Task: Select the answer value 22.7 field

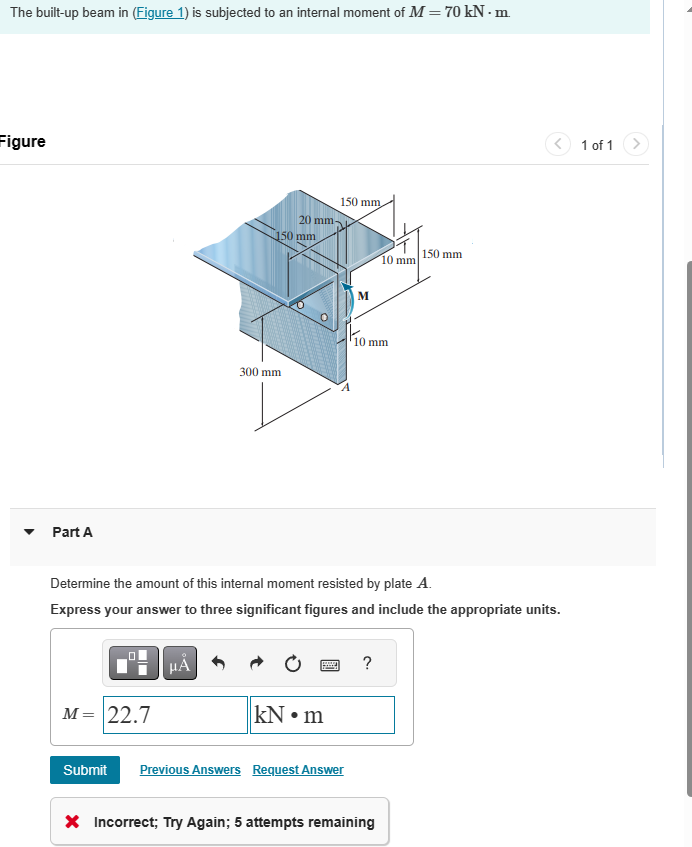Action: (175, 714)
